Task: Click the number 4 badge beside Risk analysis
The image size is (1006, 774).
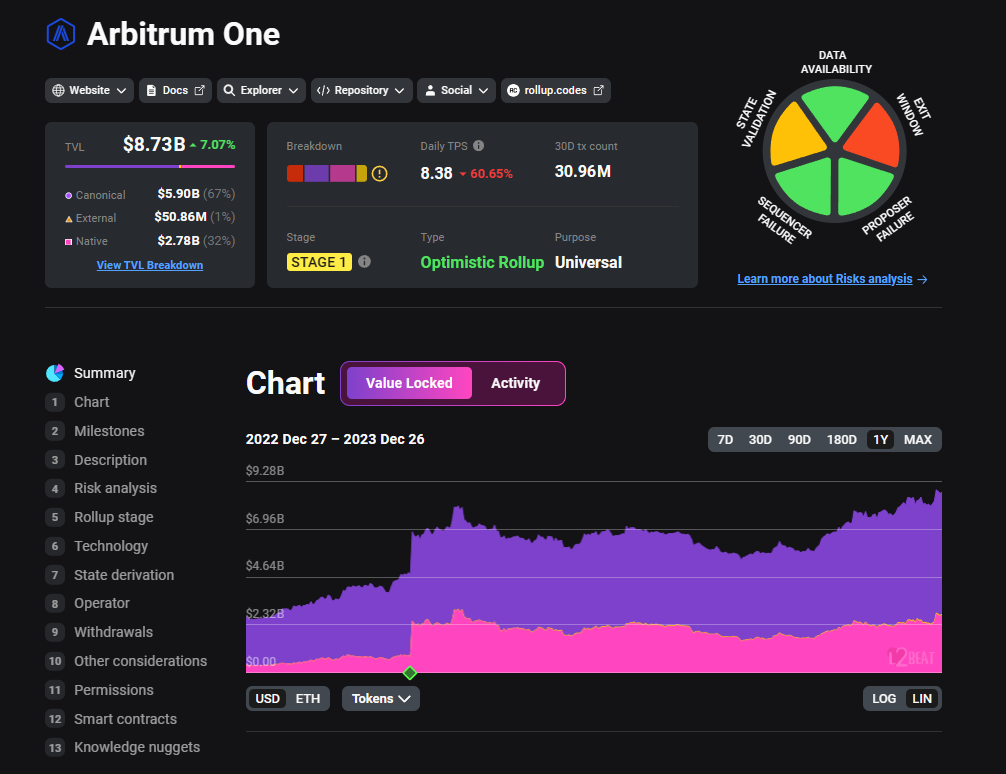Action: 55,489
